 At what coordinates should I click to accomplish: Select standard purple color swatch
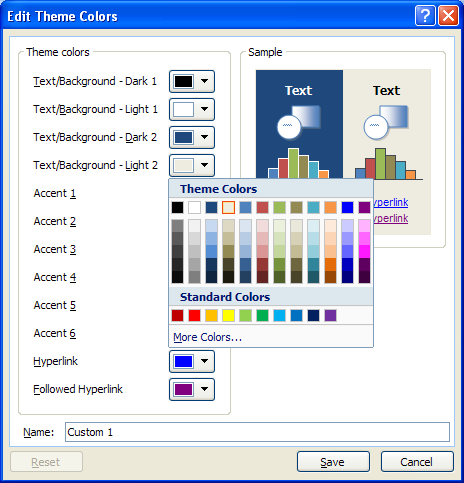tap(330, 315)
